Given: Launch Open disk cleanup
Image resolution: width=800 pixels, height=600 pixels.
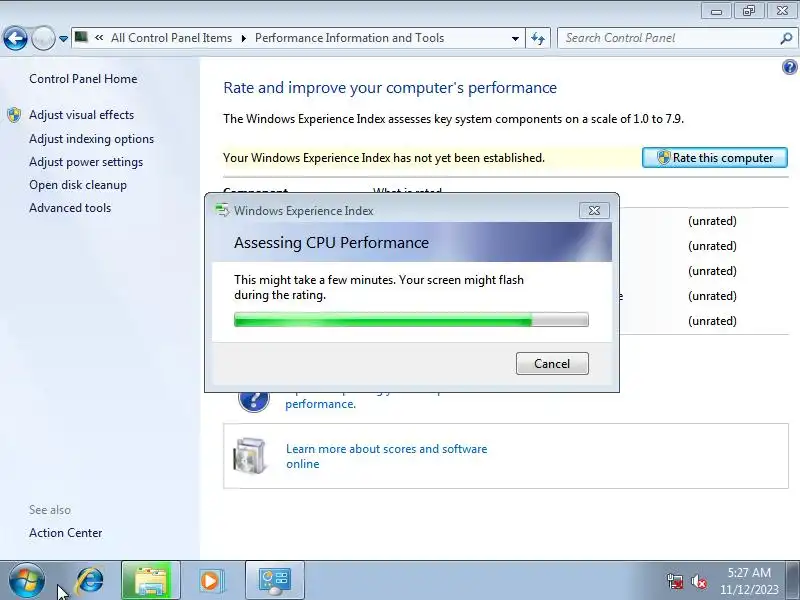Looking at the screenshot, I should (x=78, y=185).
